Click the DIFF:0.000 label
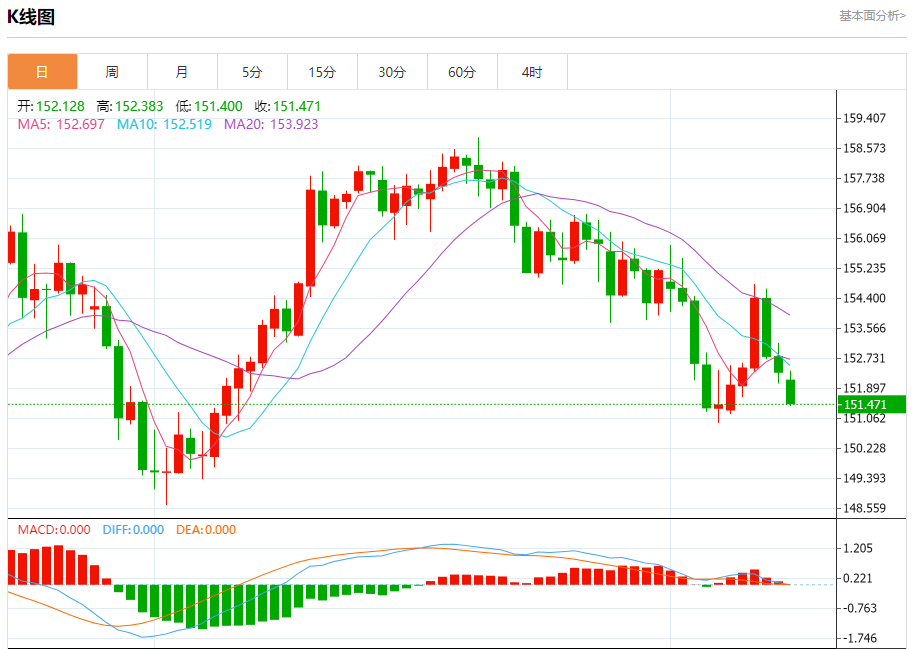The width and height of the screenshot is (912, 649). pos(133,530)
